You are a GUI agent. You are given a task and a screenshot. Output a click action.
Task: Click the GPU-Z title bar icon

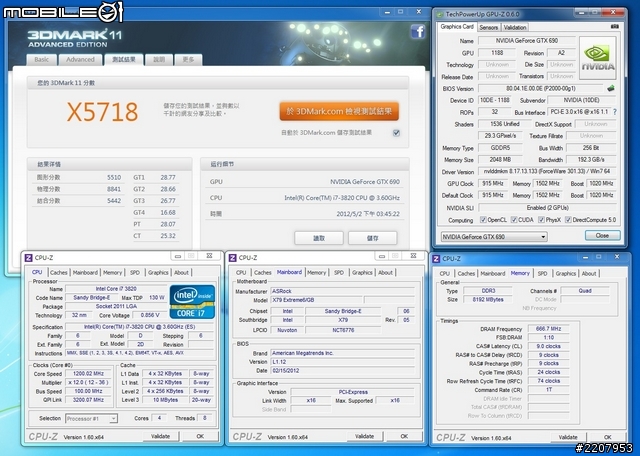pos(440,14)
